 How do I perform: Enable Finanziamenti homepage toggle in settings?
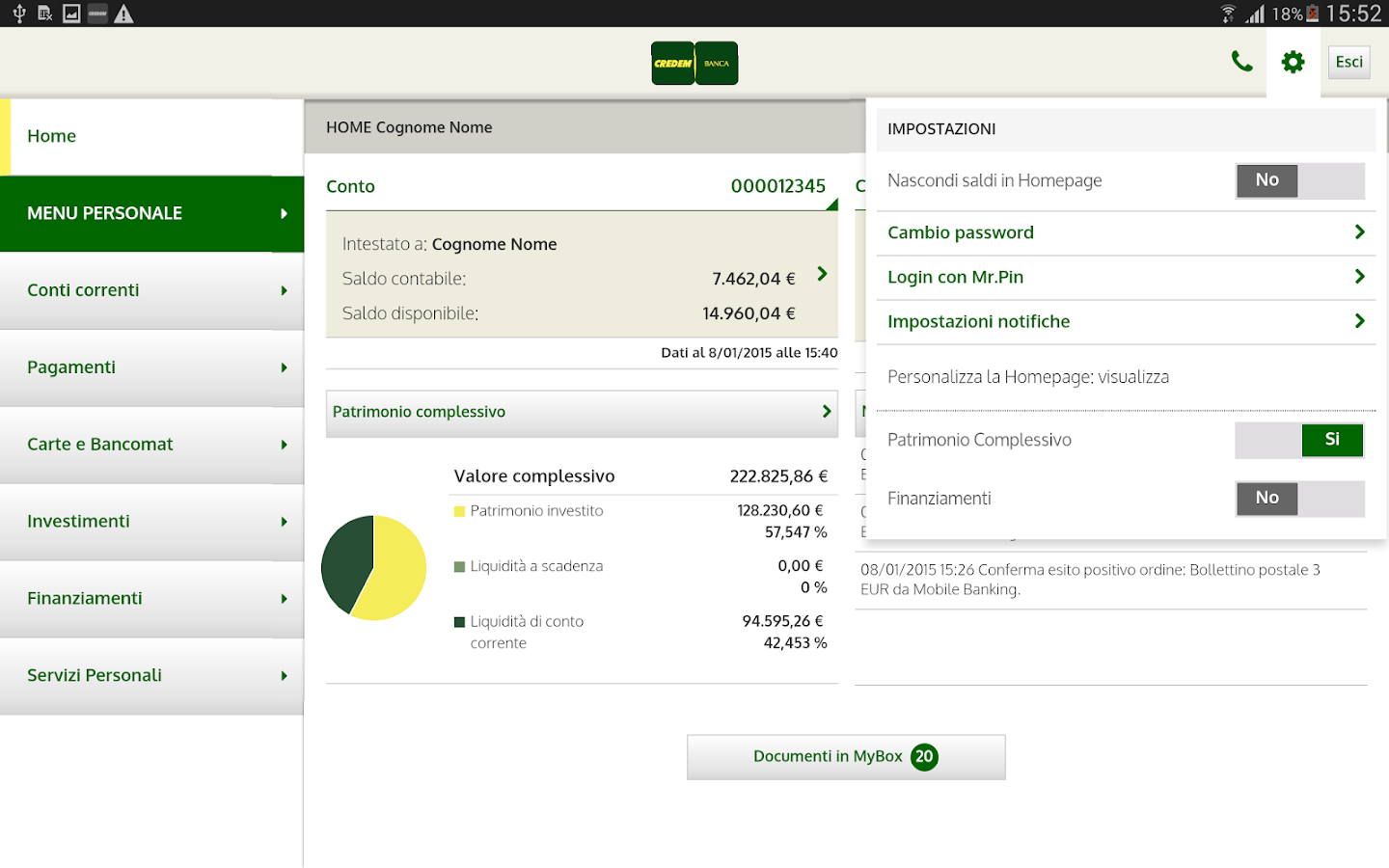point(1299,499)
